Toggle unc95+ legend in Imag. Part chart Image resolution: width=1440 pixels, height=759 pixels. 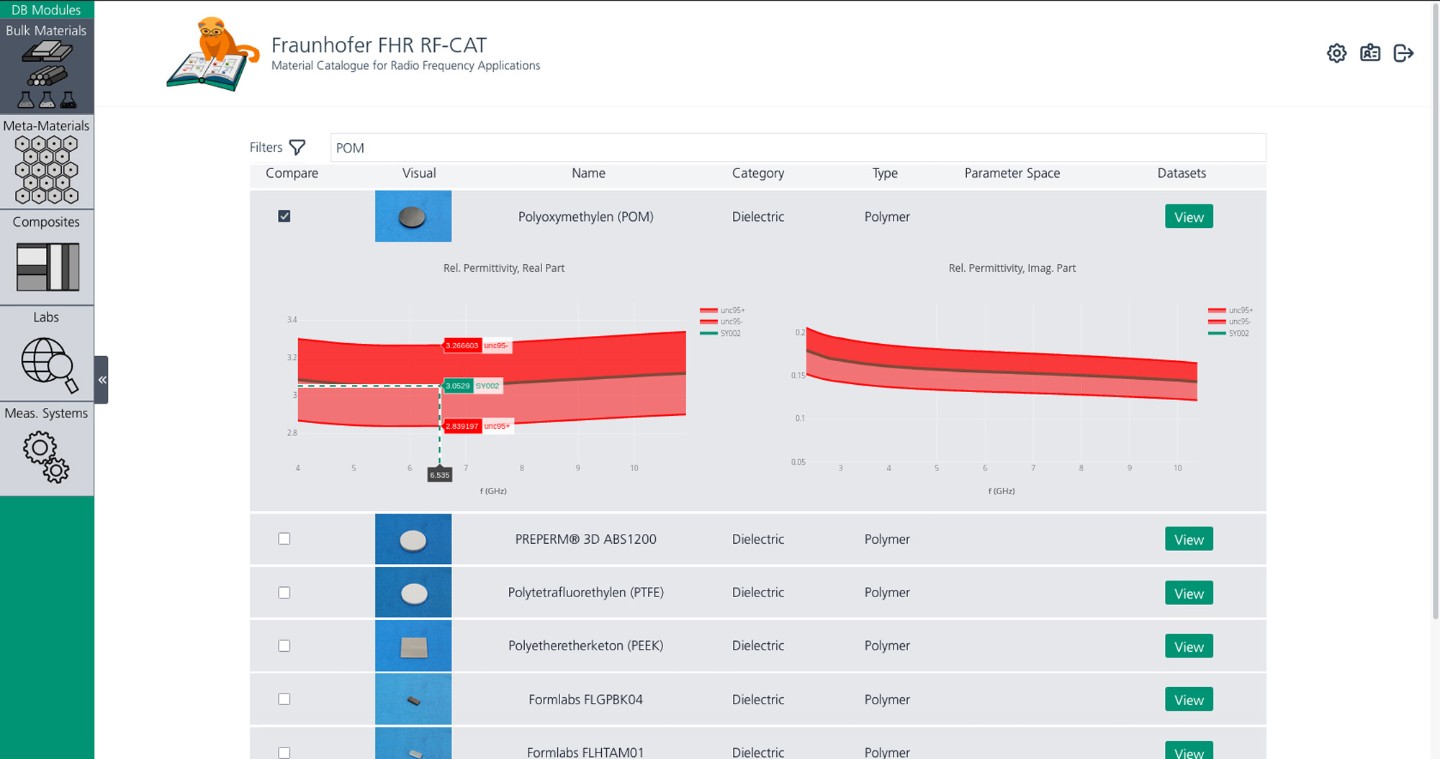(1231, 310)
